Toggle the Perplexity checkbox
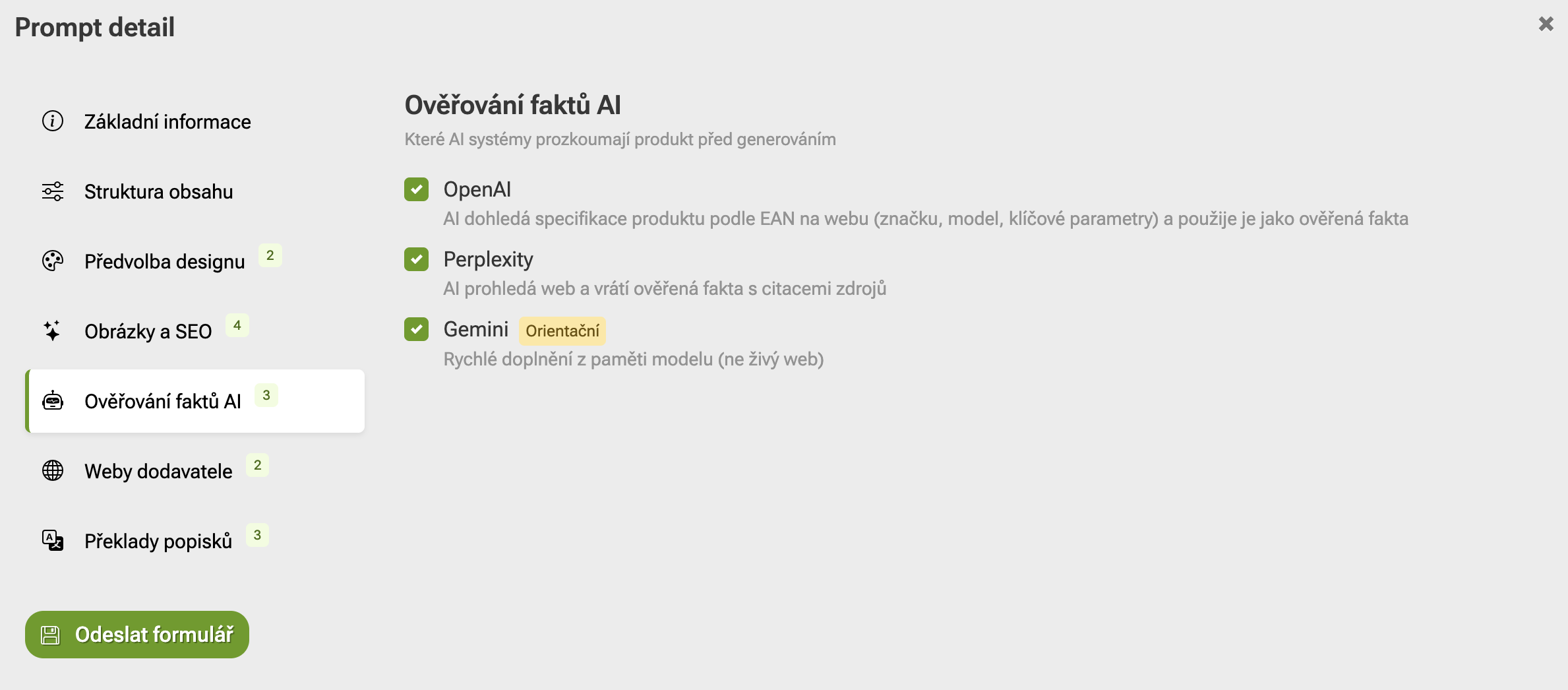The width and height of the screenshot is (1568, 690). point(417,260)
